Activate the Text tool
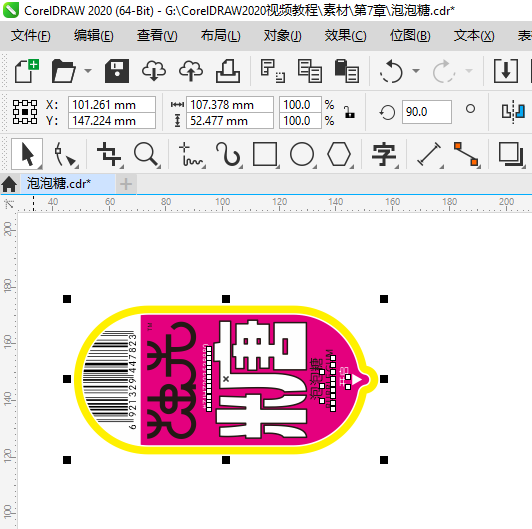 pyautogui.click(x=384, y=154)
